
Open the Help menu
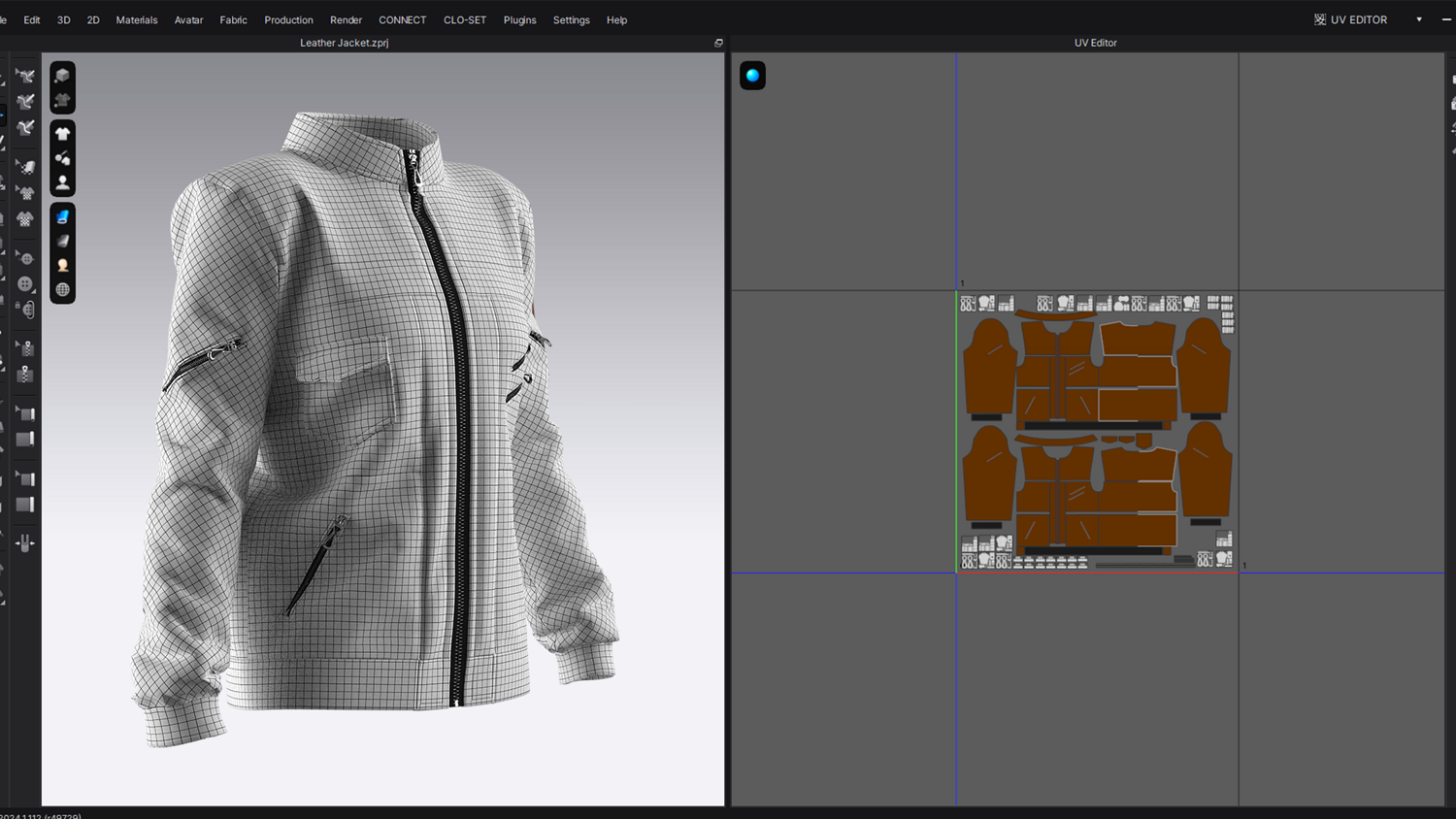[x=616, y=19]
